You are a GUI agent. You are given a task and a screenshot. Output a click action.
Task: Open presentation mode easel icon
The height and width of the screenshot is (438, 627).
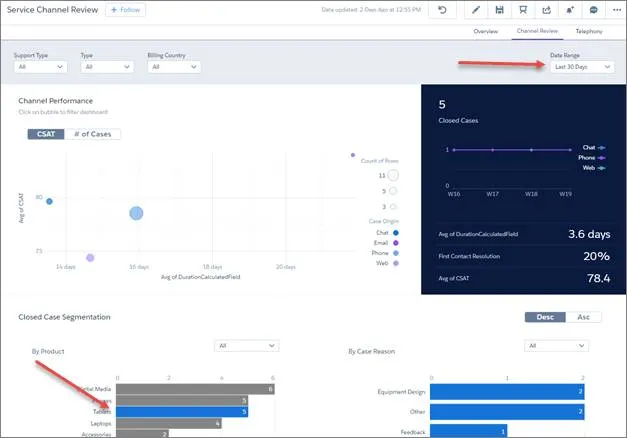(x=523, y=10)
